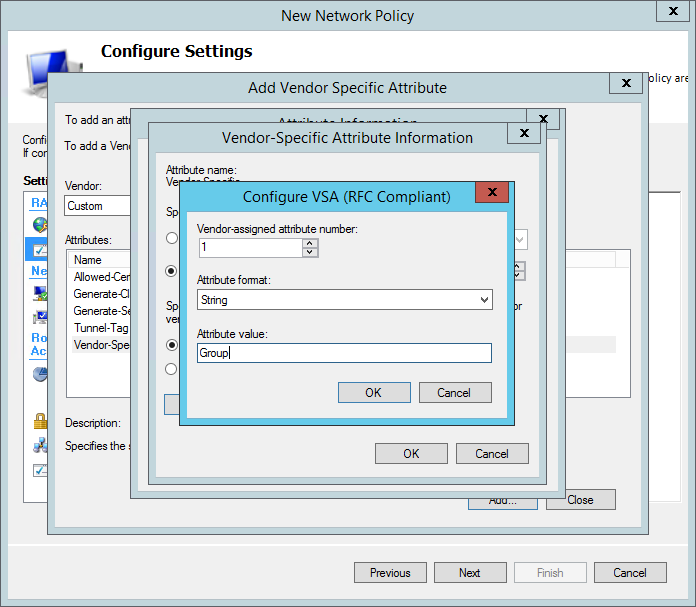Select the first unselected vendor radio button
Screen dimensions: 696x607
coord(172,238)
